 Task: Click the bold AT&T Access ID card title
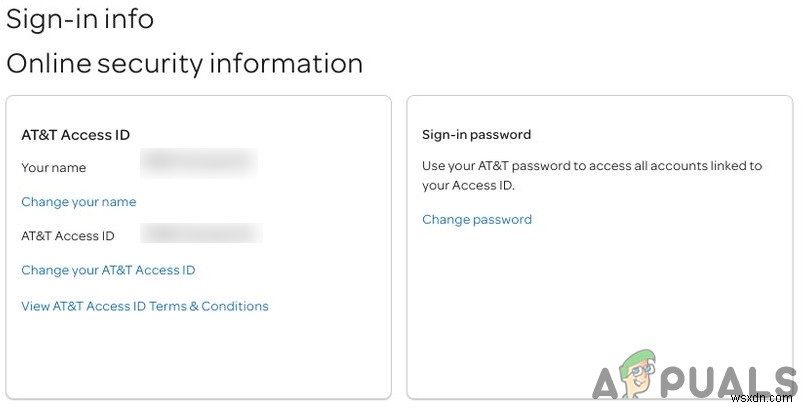point(76,135)
